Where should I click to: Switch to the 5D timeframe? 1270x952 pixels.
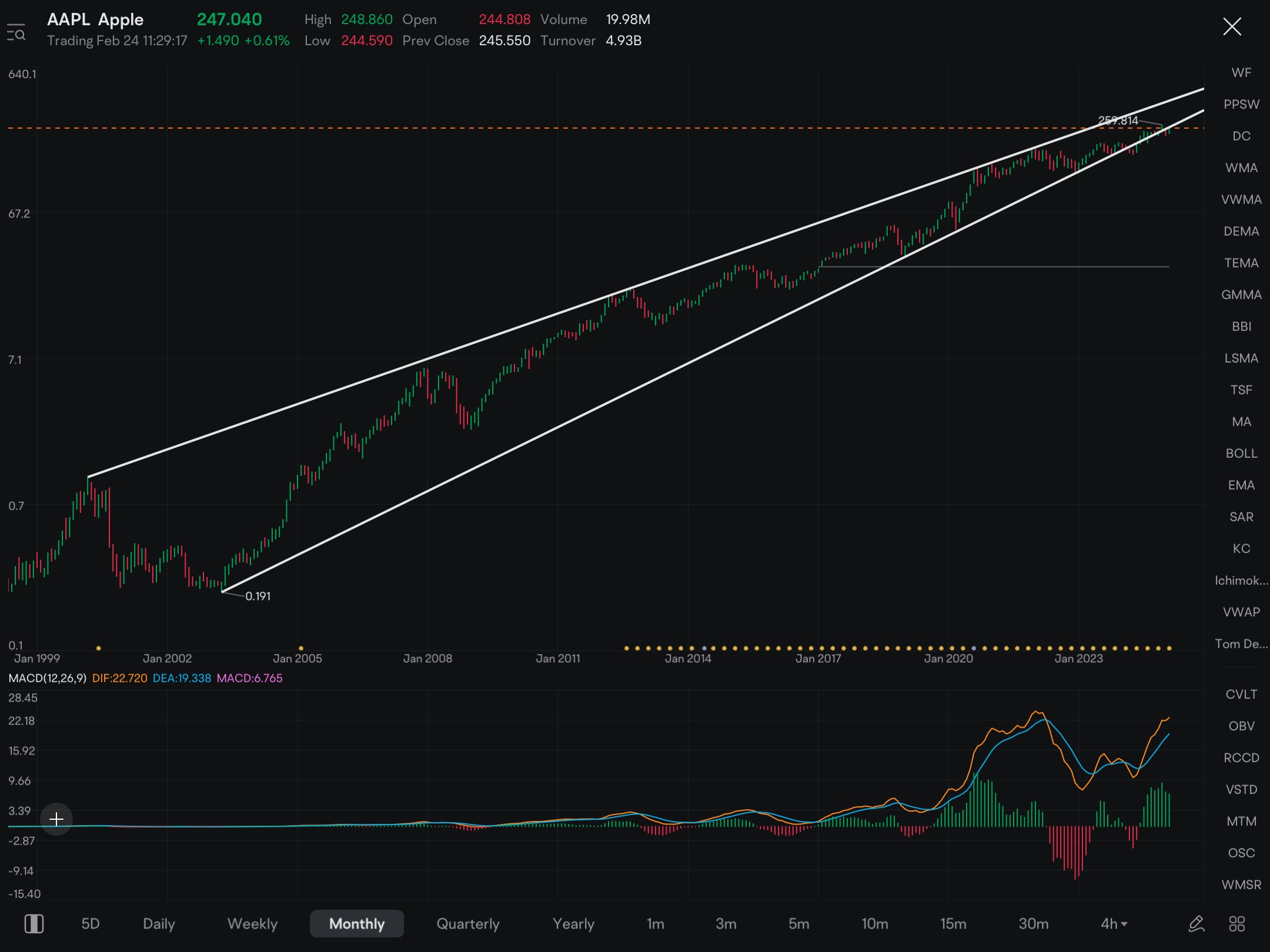point(91,923)
